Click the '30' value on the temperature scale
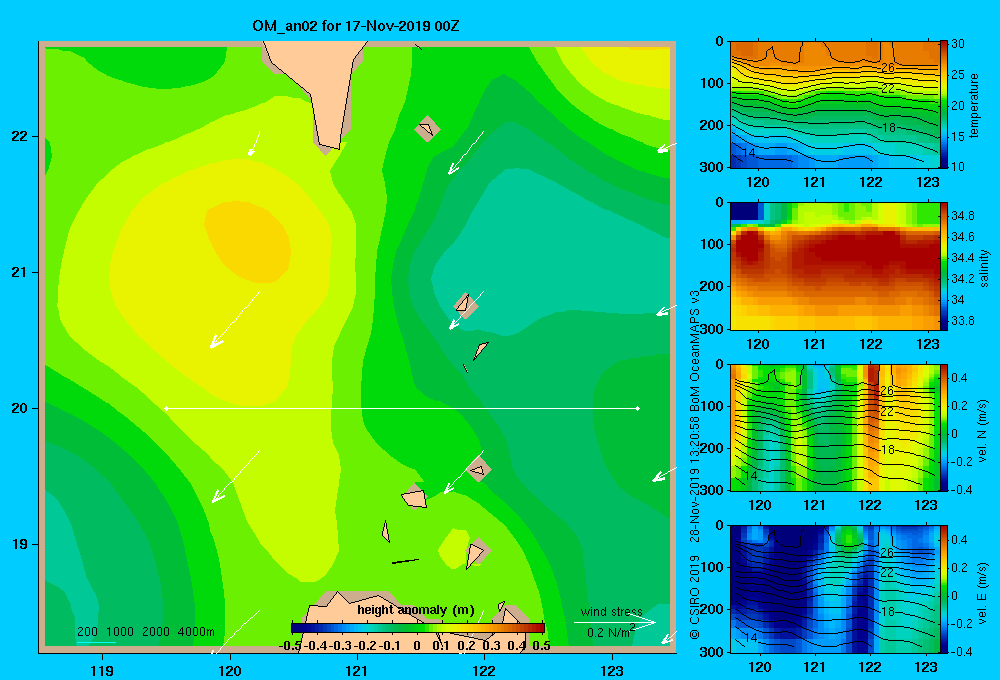1000x680 pixels. (958, 44)
